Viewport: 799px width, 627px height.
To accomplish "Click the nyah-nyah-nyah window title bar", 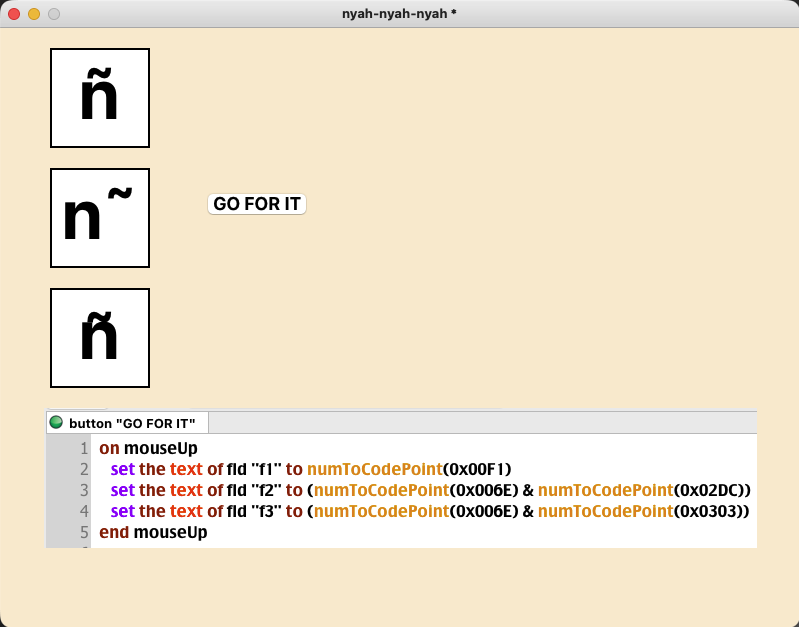I will coord(399,14).
